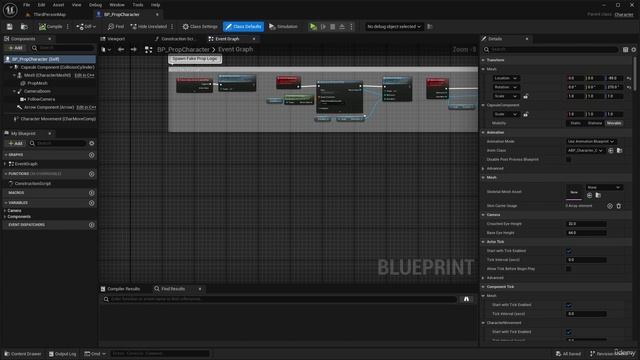This screenshot has width=640, height=360.
Task: Open the Rotation type dropdown
Action: pos(505,87)
